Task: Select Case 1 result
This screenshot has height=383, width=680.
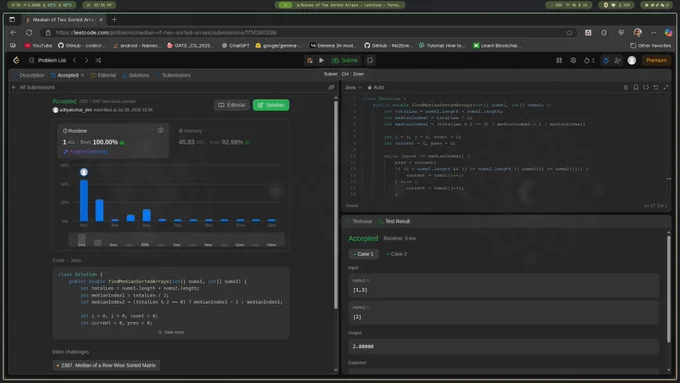Action: coord(363,254)
